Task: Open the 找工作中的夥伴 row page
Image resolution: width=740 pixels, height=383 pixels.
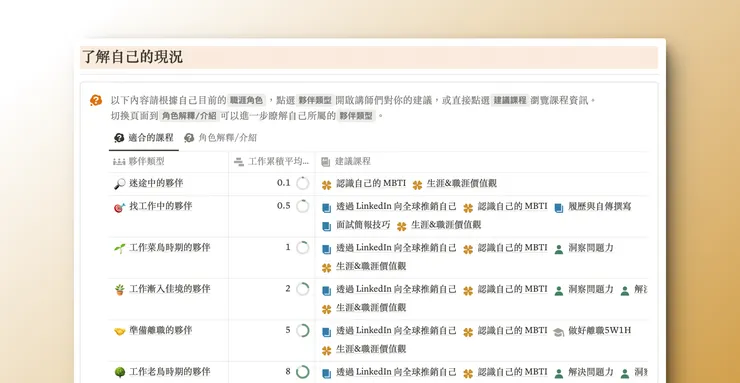Action: click(160, 206)
